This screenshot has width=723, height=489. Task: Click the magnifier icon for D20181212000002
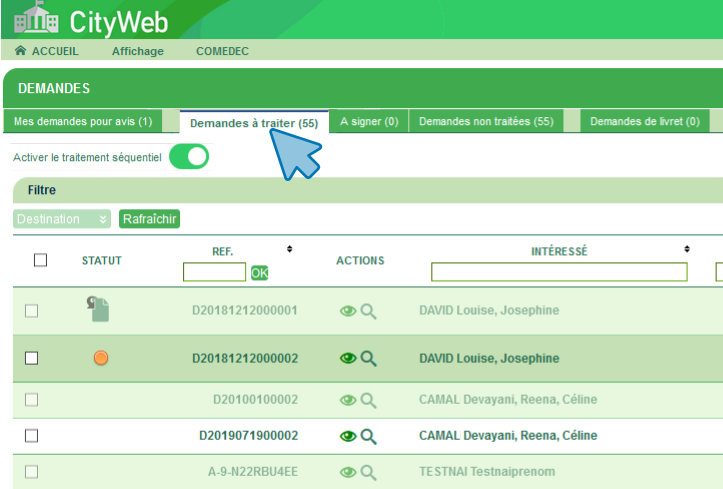368,358
